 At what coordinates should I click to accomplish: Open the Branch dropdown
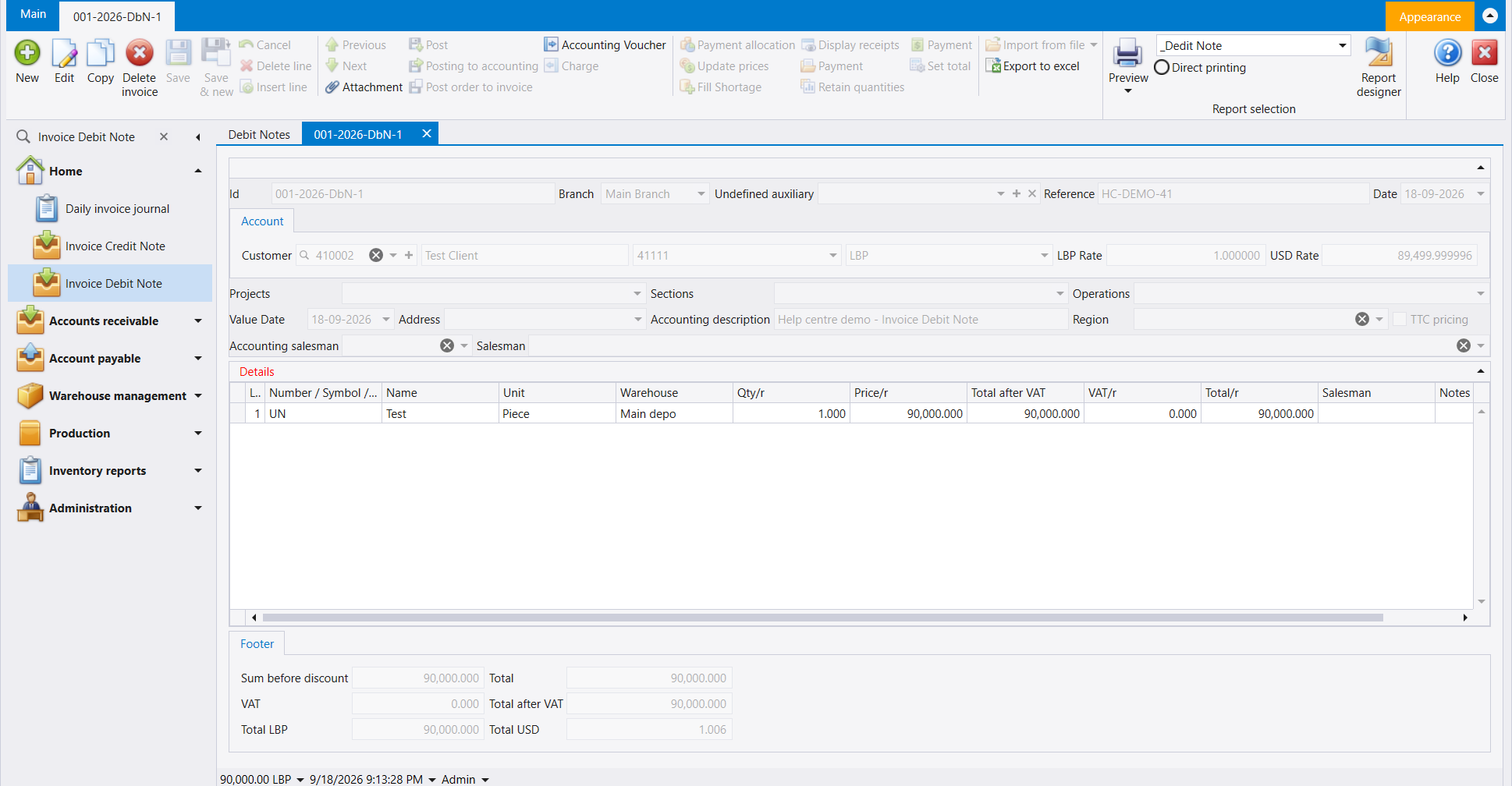pyautogui.click(x=701, y=194)
